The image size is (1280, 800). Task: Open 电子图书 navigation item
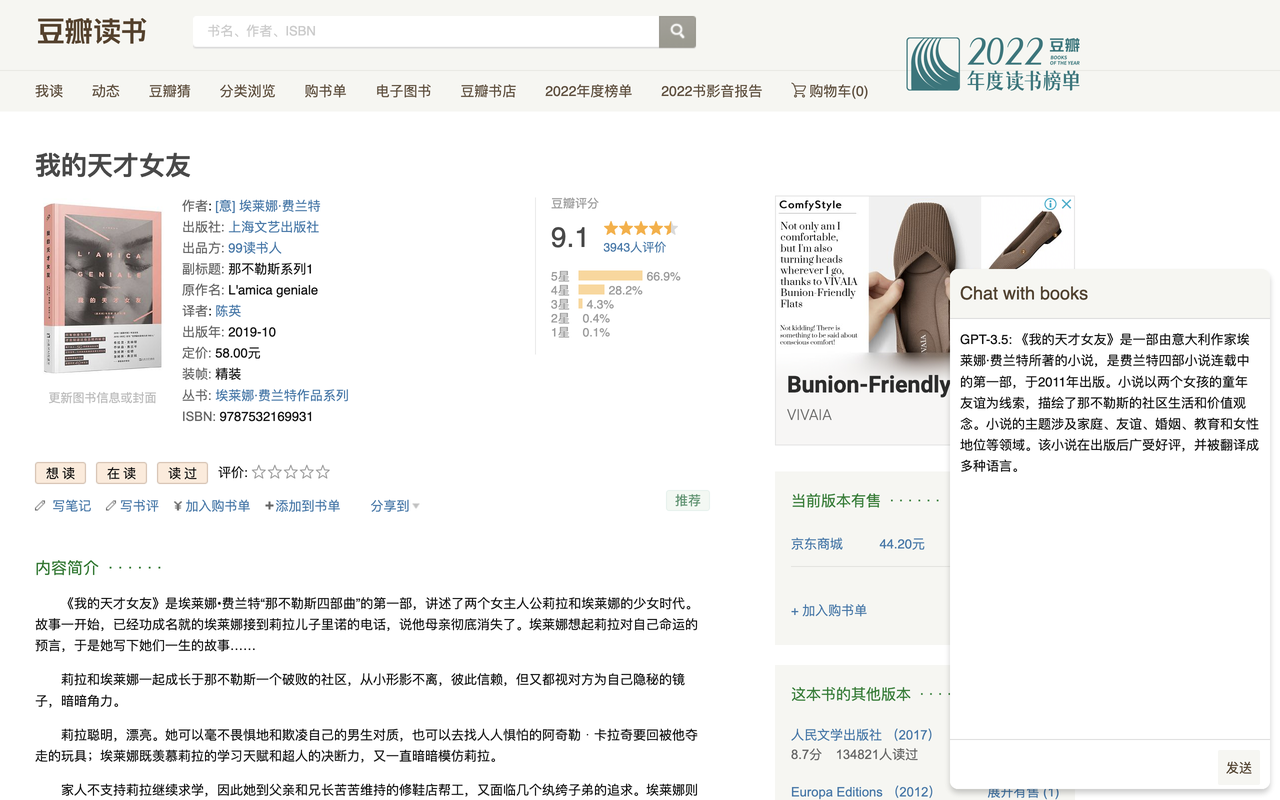coord(404,91)
